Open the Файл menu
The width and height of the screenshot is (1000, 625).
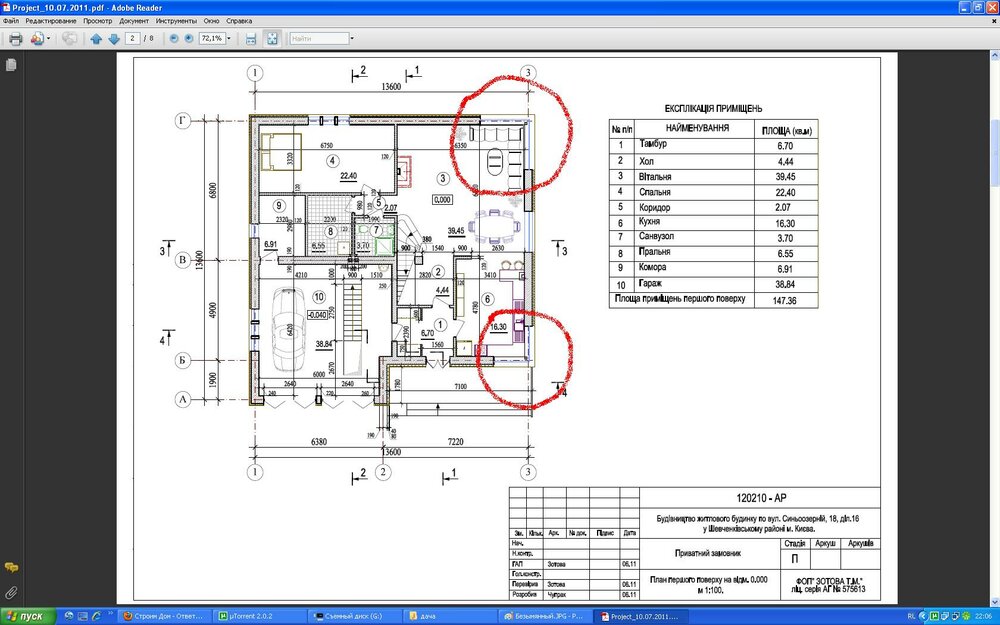pos(11,21)
